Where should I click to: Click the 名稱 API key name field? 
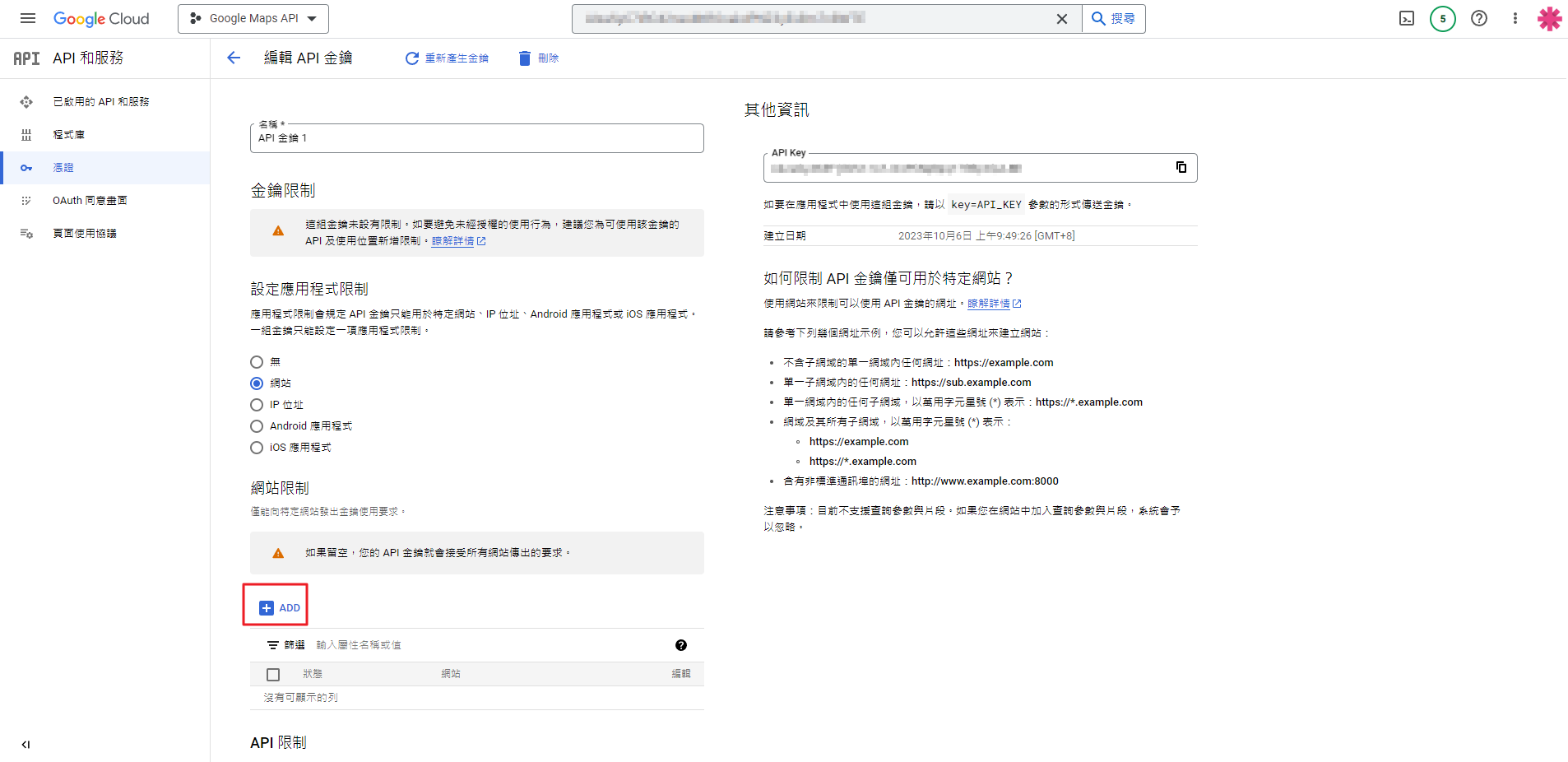tap(476, 138)
